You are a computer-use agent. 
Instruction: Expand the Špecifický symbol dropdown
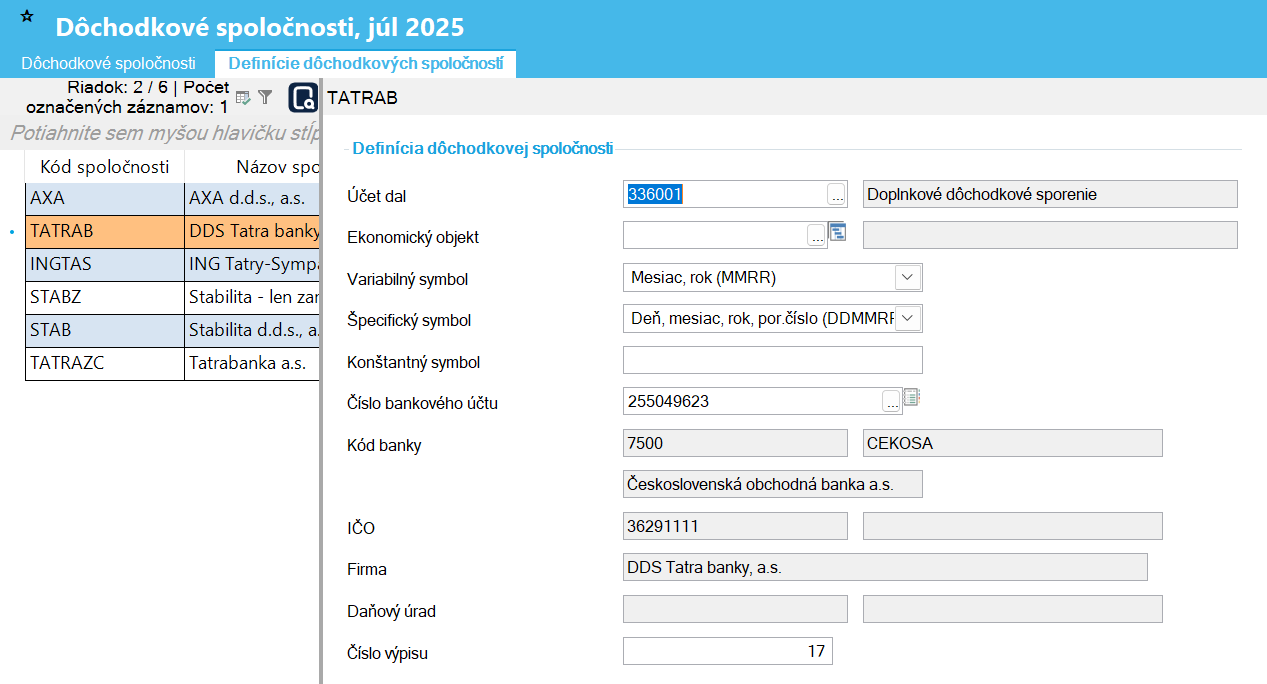point(908,318)
